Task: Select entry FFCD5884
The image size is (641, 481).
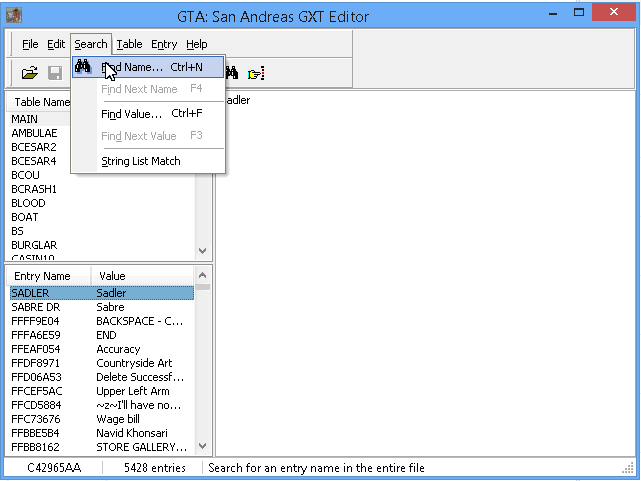Action: (102, 405)
